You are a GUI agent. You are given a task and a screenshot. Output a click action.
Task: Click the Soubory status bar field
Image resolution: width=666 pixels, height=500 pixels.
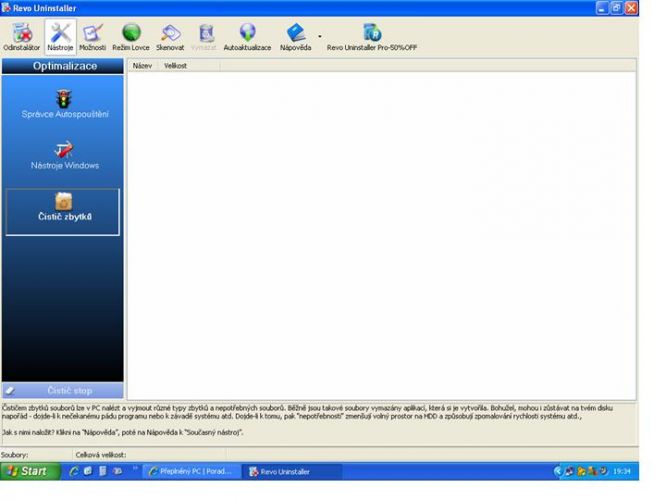(x=37, y=455)
